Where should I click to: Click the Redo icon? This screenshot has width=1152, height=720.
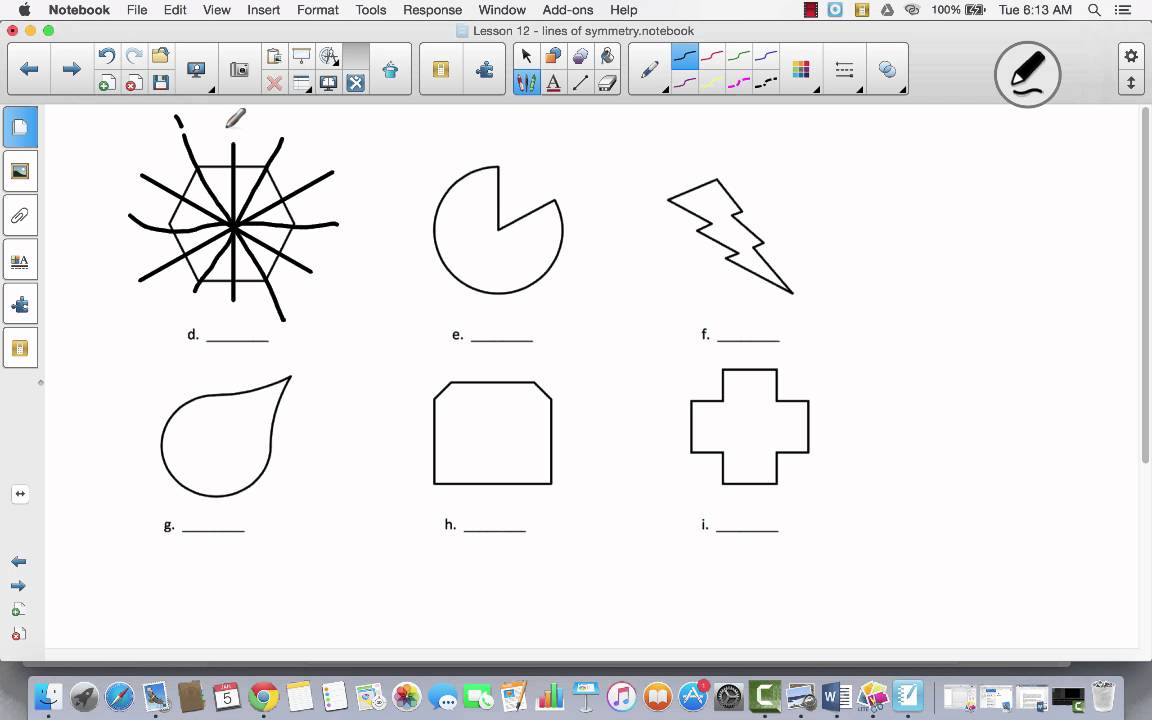134,55
